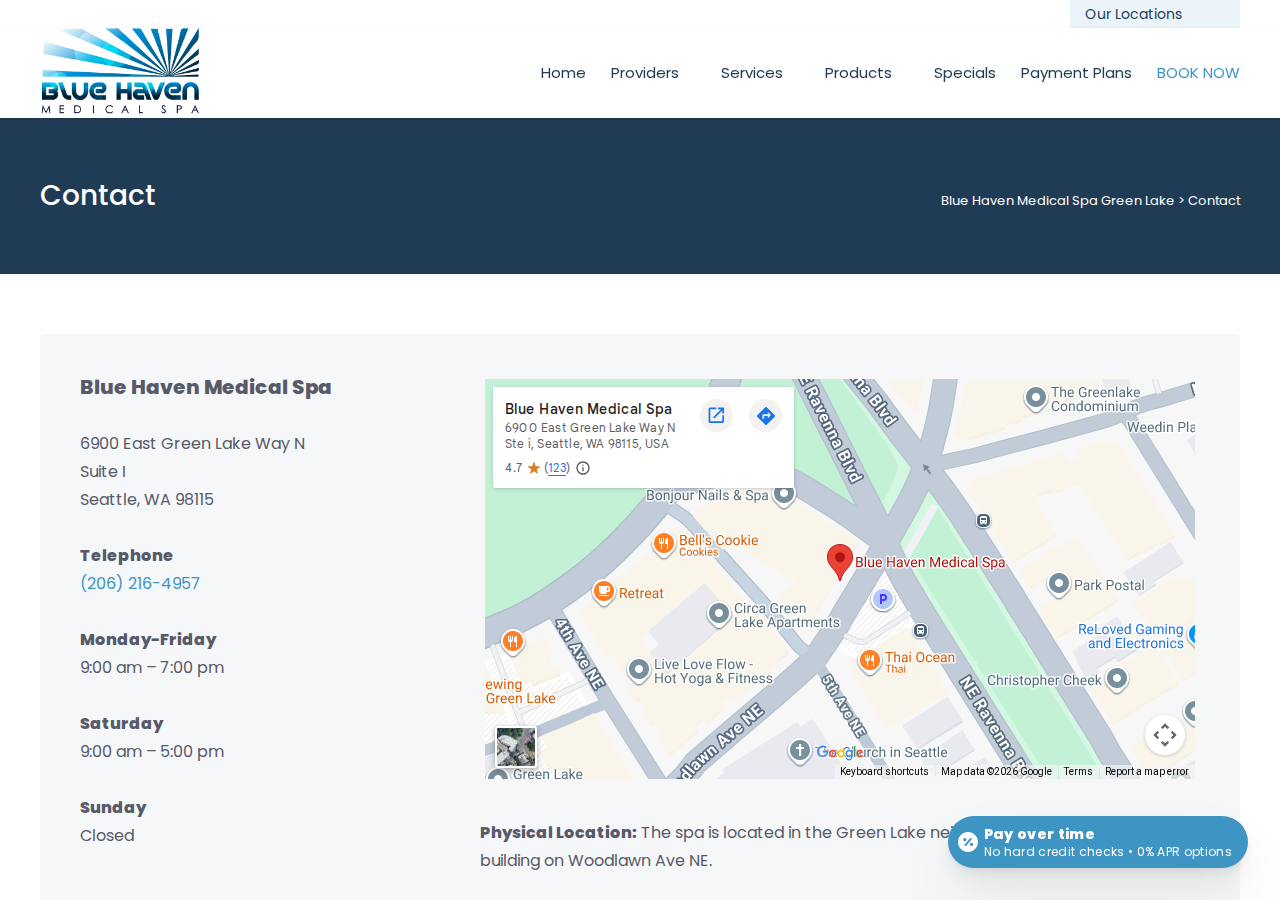Click BOOK NOW in the navigation
This screenshot has height=900, width=1280.
coord(1198,73)
